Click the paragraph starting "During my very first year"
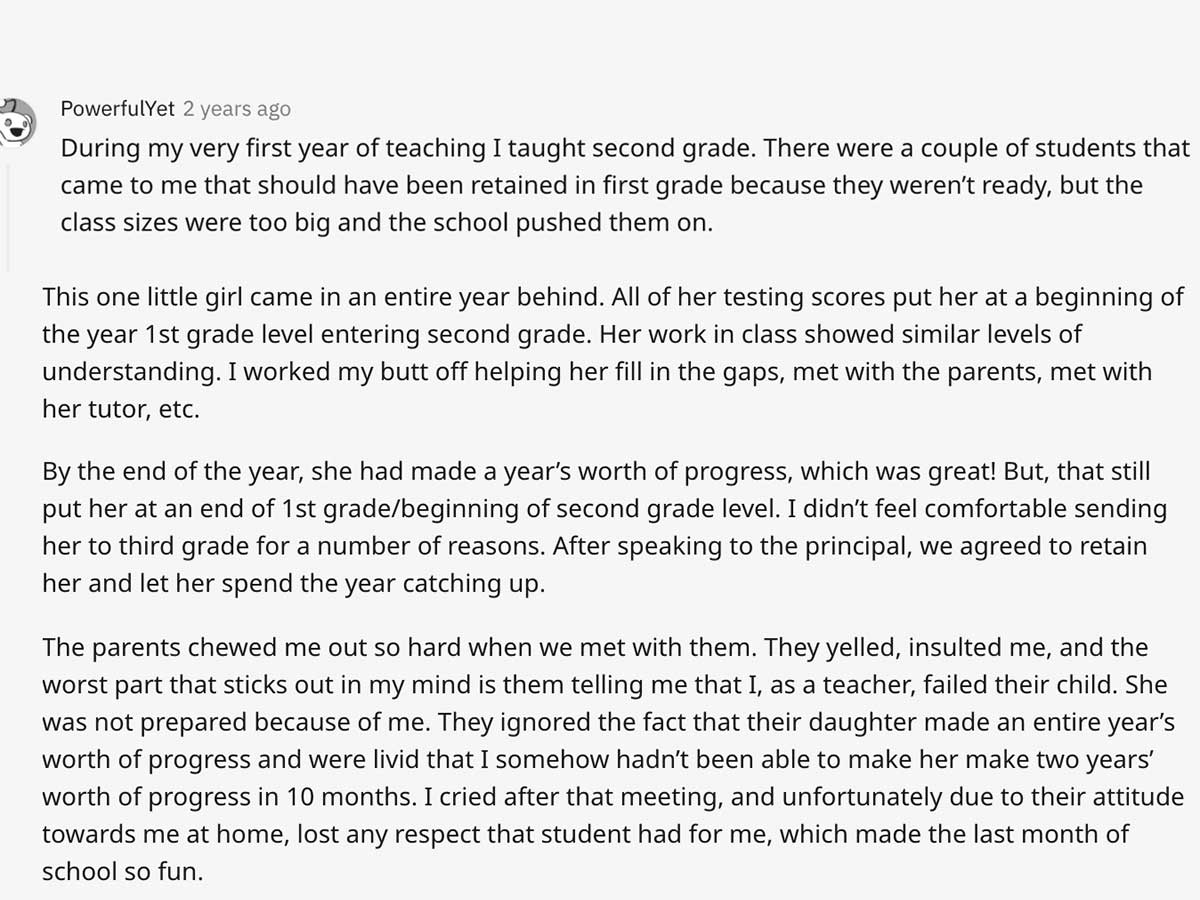 (625, 185)
